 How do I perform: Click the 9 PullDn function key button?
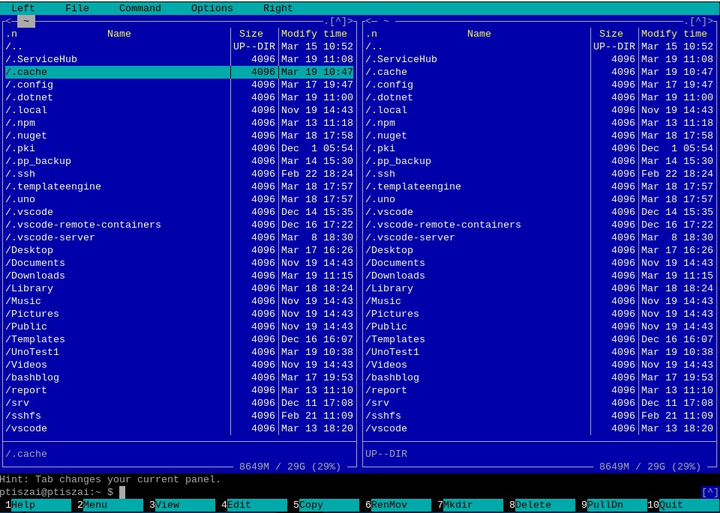pos(612,505)
